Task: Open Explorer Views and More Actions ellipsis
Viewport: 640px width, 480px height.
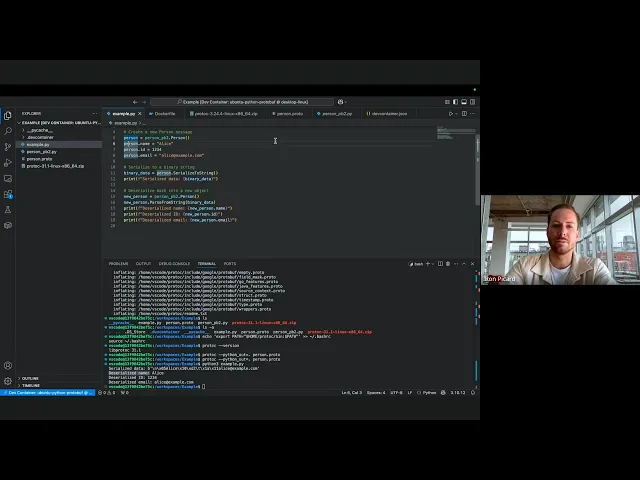Action: point(95,113)
